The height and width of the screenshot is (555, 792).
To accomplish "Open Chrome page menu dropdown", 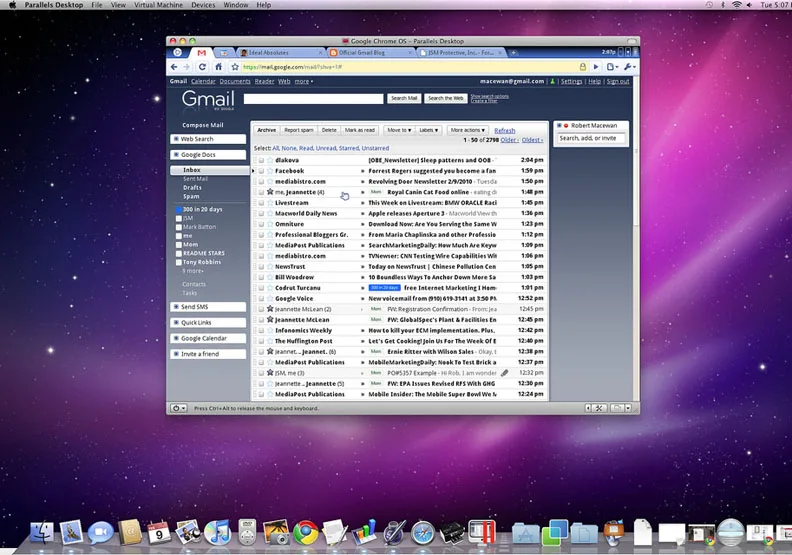I will [613, 67].
